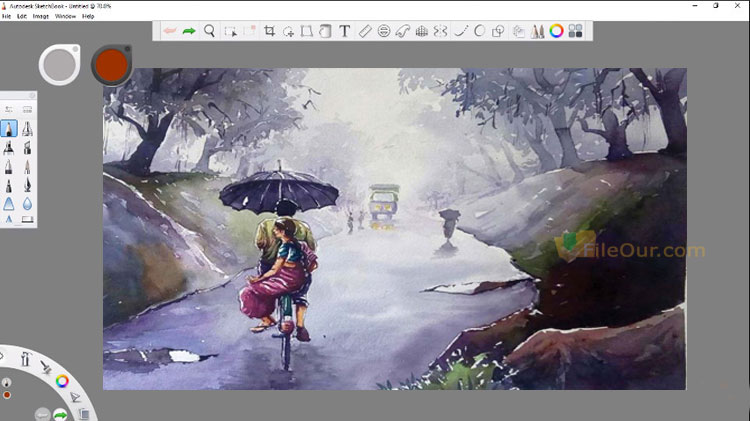Viewport: 750px width, 421px height.
Task: Click the small red color indicator in lagoon
Action: point(7,395)
